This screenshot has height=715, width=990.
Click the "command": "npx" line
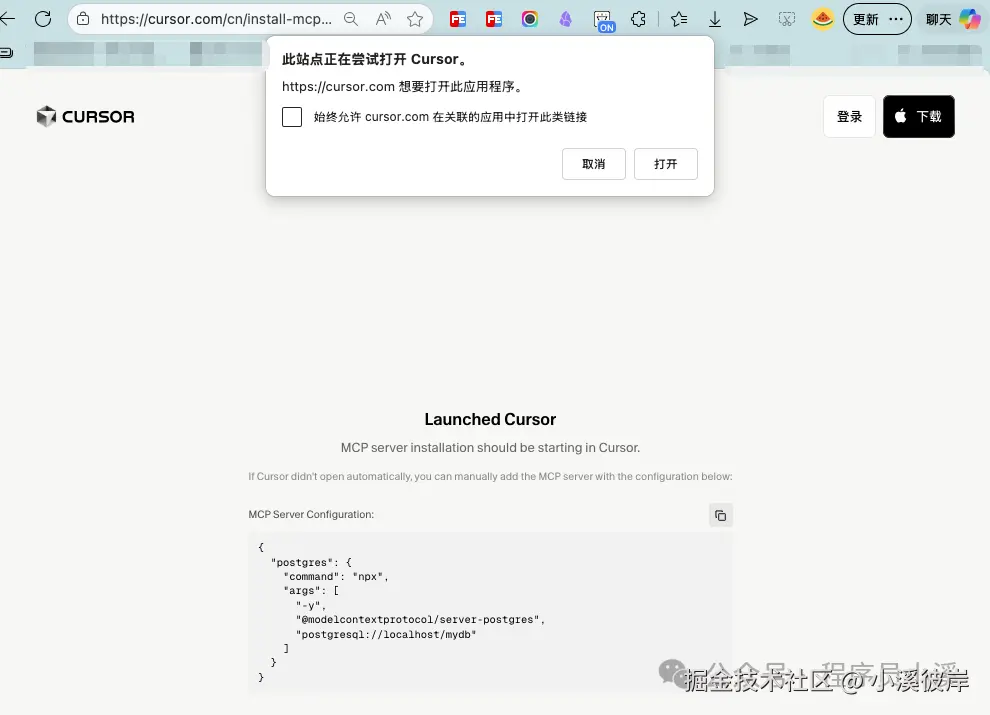336,577
